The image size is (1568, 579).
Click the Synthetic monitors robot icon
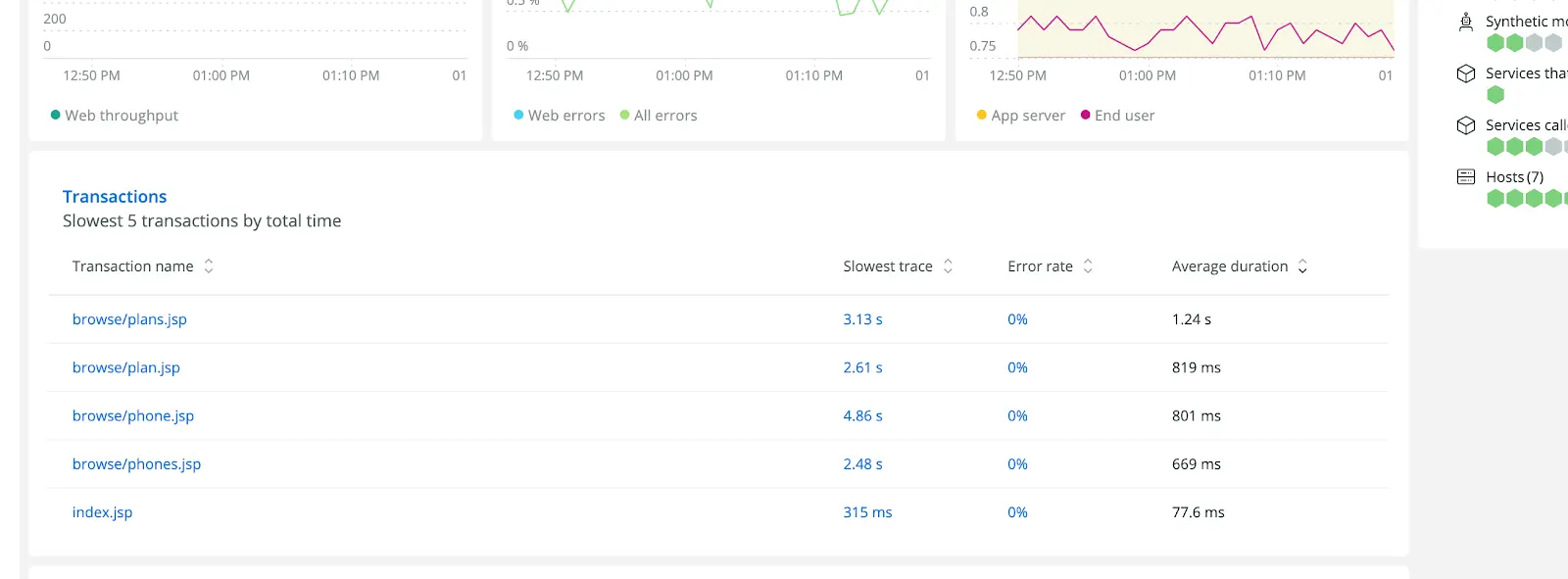[1466, 22]
